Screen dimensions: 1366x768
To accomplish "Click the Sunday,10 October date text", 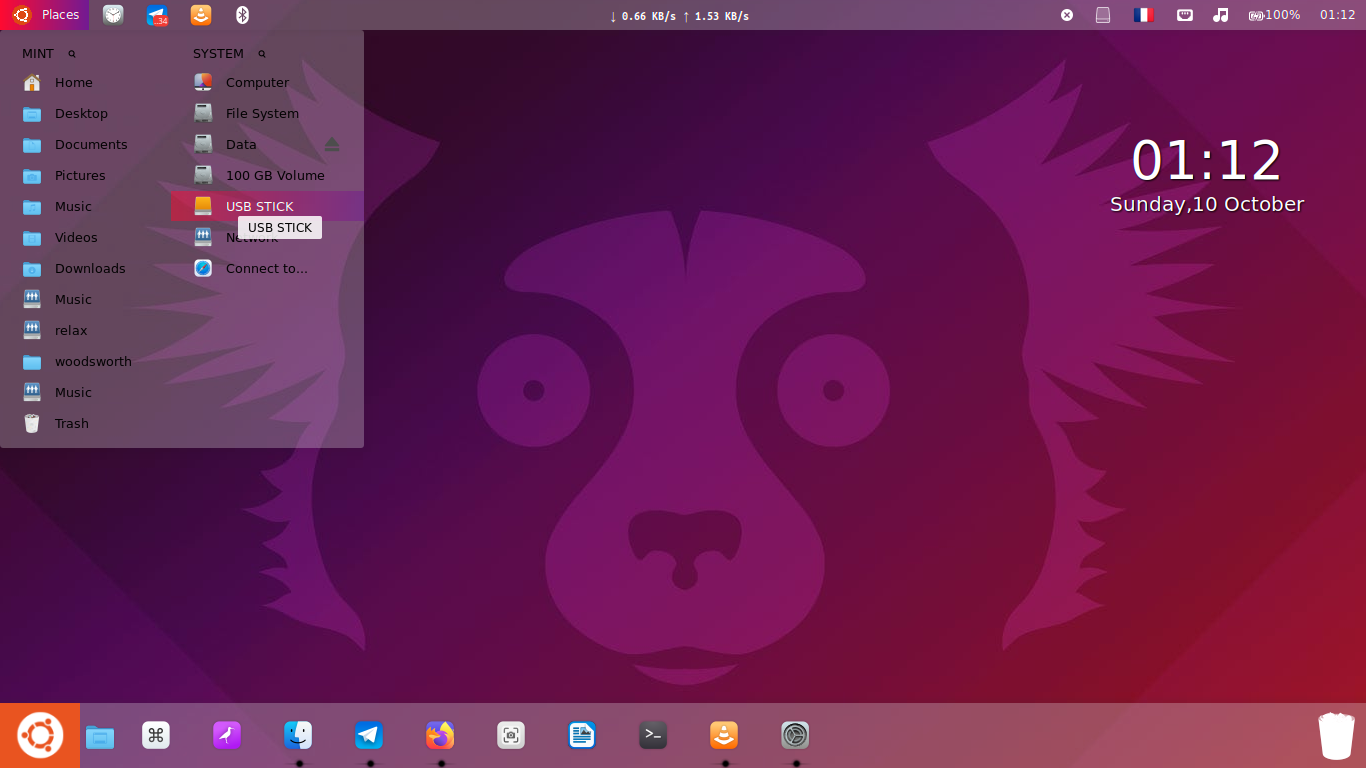I will click(1207, 205).
